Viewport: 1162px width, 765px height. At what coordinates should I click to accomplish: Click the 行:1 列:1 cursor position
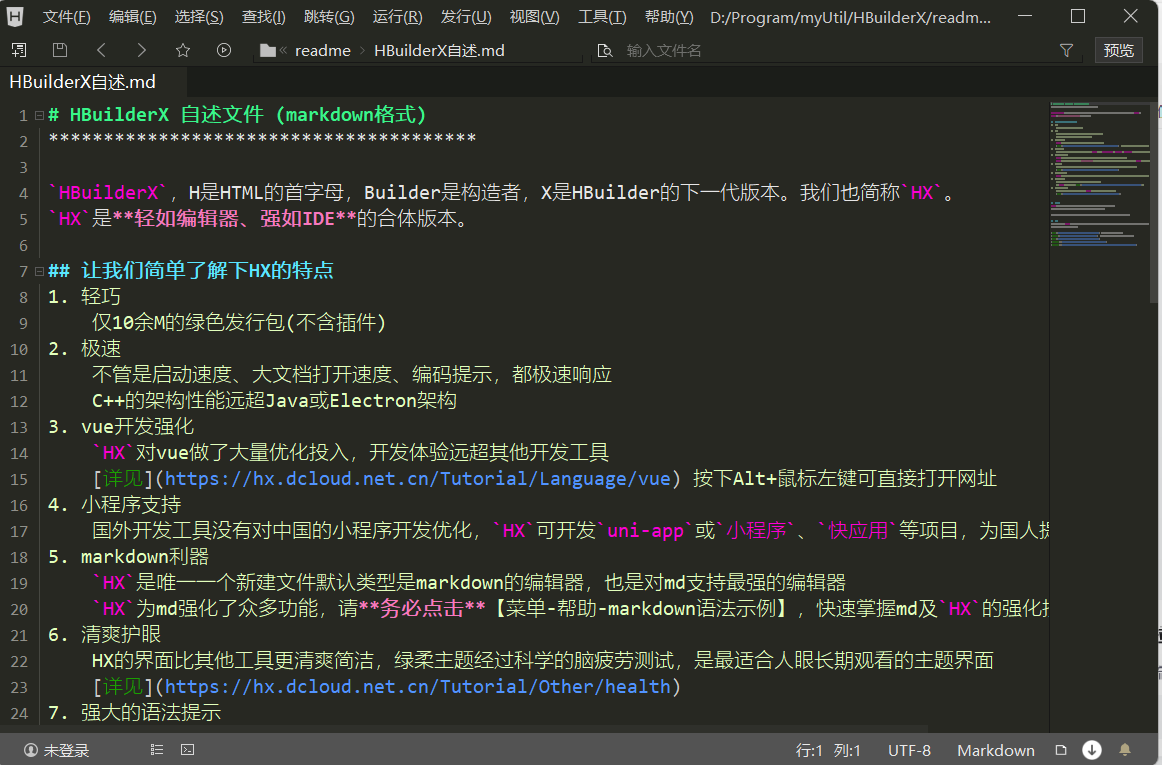[828, 750]
